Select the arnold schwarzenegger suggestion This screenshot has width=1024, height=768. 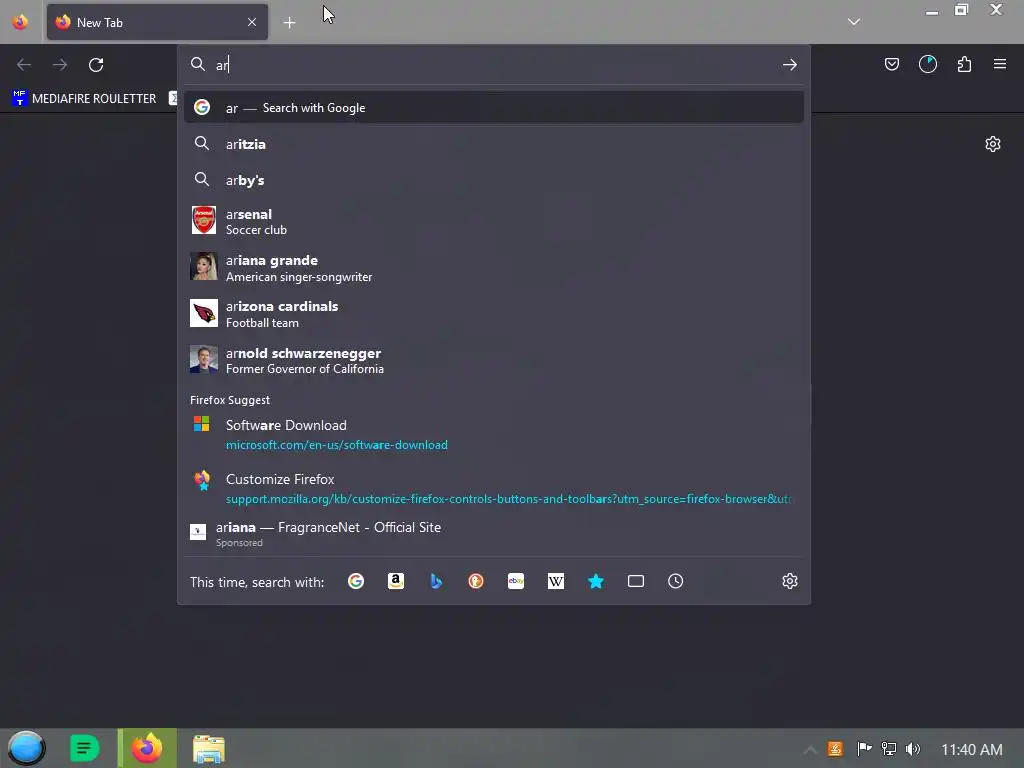coord(494,360)
